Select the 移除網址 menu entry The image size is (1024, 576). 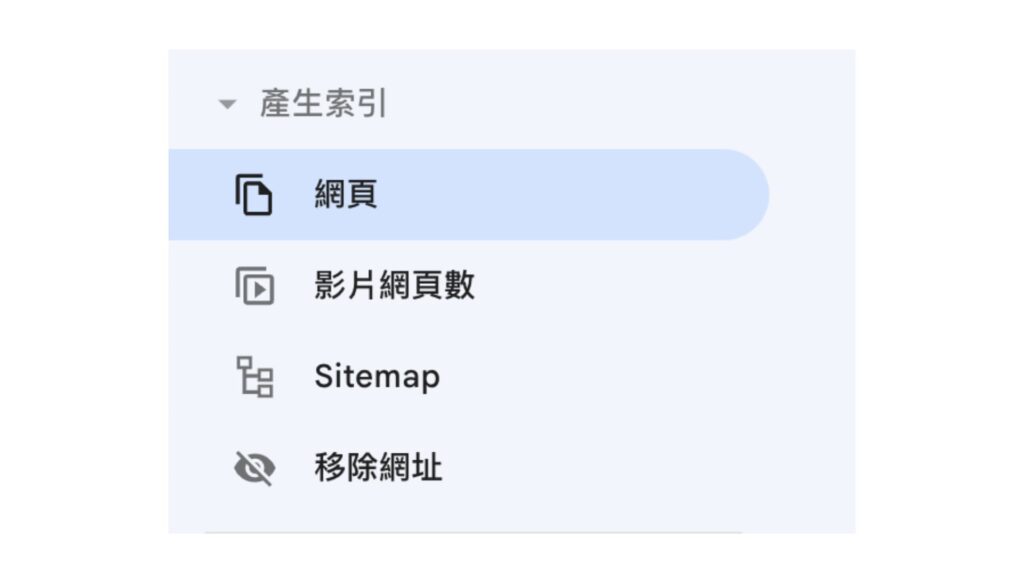click(x=469, y=468)
